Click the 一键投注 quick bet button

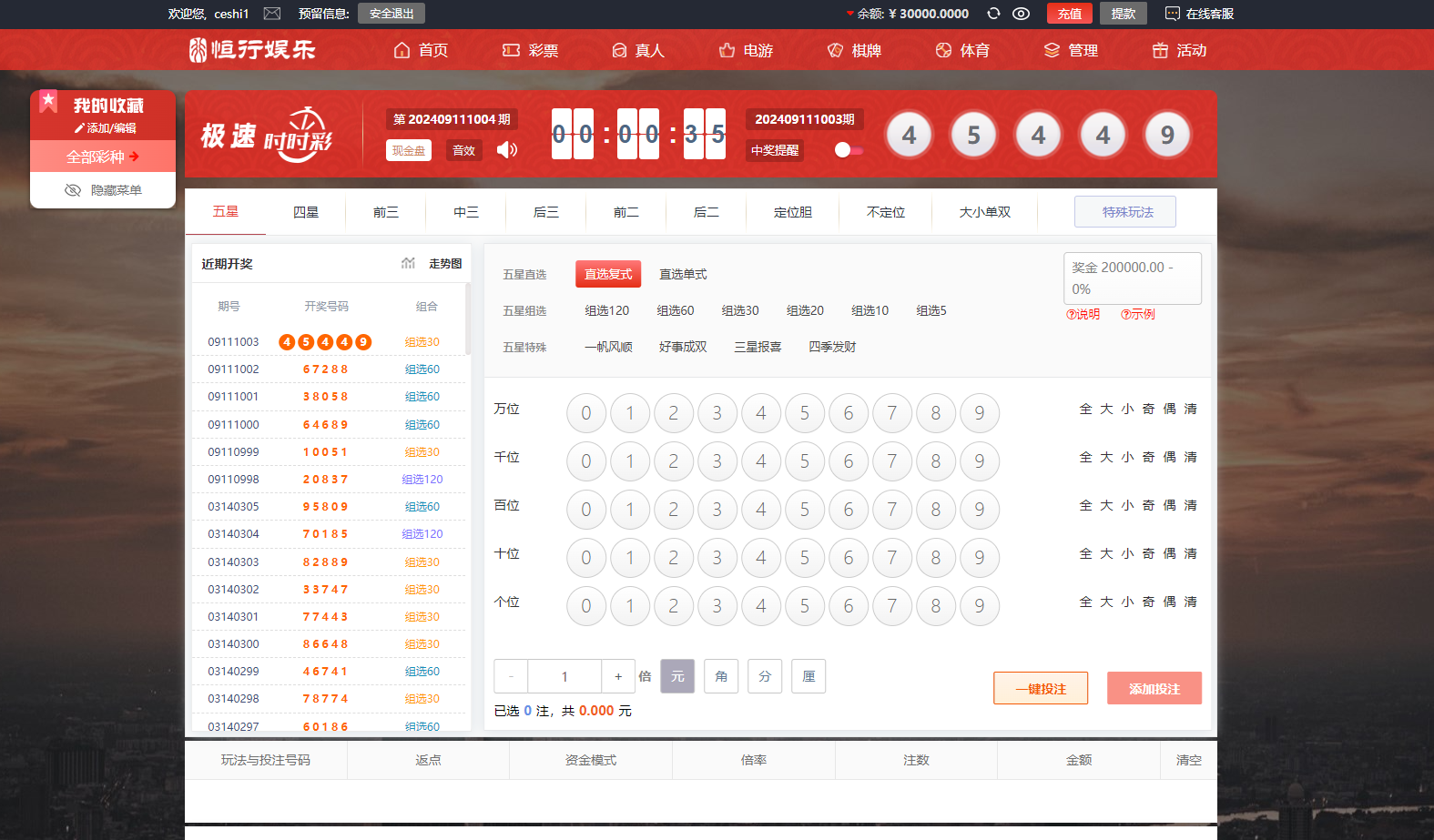tap(1040, 689)
